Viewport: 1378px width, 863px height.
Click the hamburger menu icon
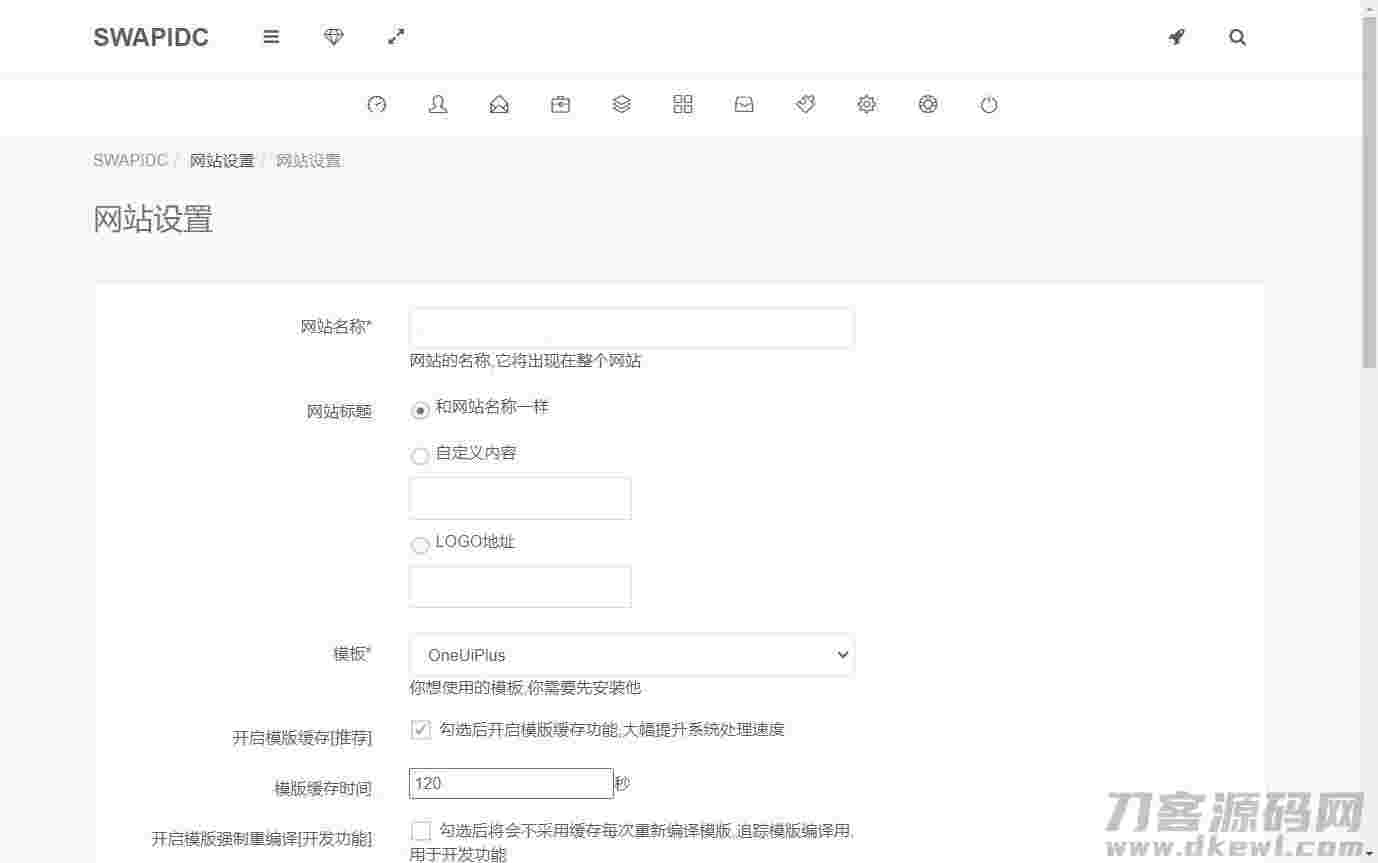pos(271,37)
